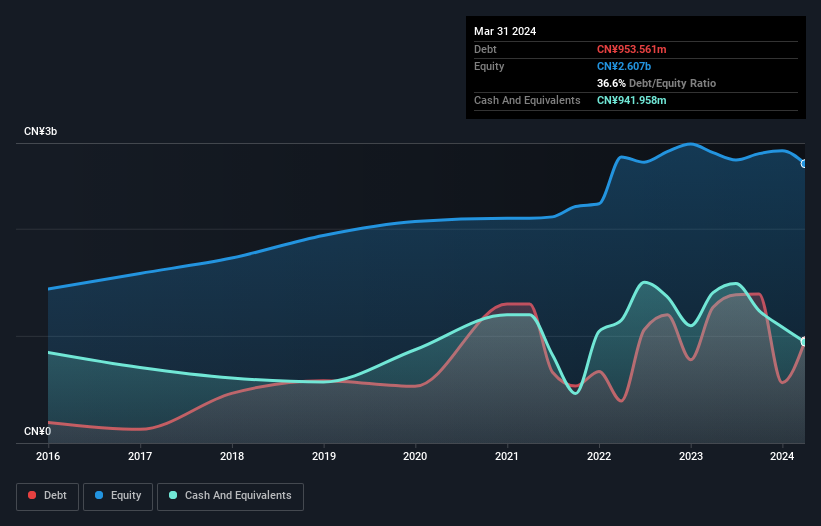Image resolution: width=821 pixels, height=526 pixels.
Task: Click the Equity endpoint marker on the blue line
Action: [x=804, y=164]
